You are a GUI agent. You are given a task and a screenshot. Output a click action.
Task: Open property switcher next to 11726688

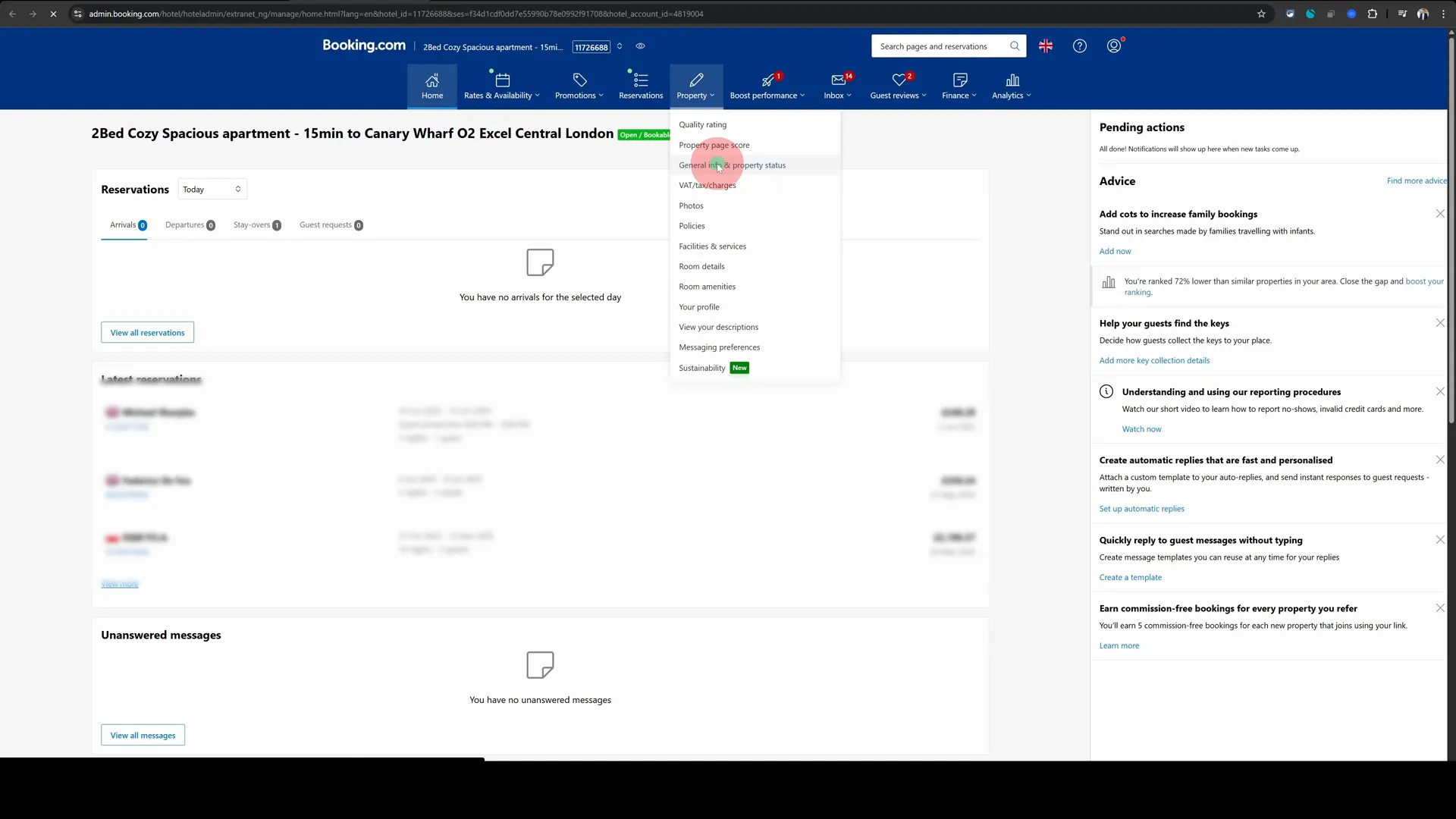click(x=620, y=46)
